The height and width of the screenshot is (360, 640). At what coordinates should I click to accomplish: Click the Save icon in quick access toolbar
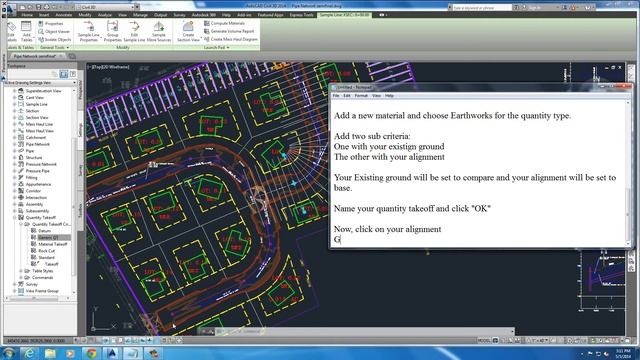pyautogui.click(x=38, y=7)
